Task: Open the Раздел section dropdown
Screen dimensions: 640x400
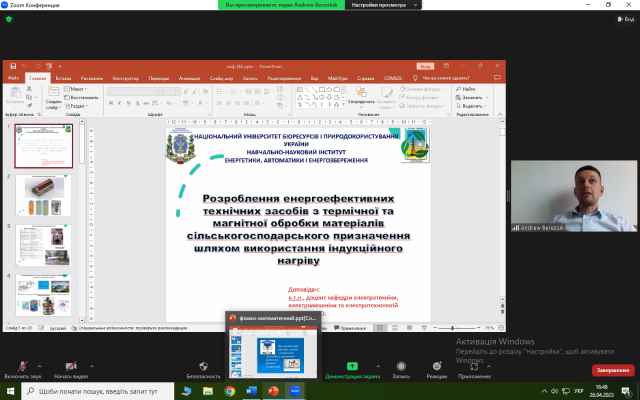Action: point(77,106)
